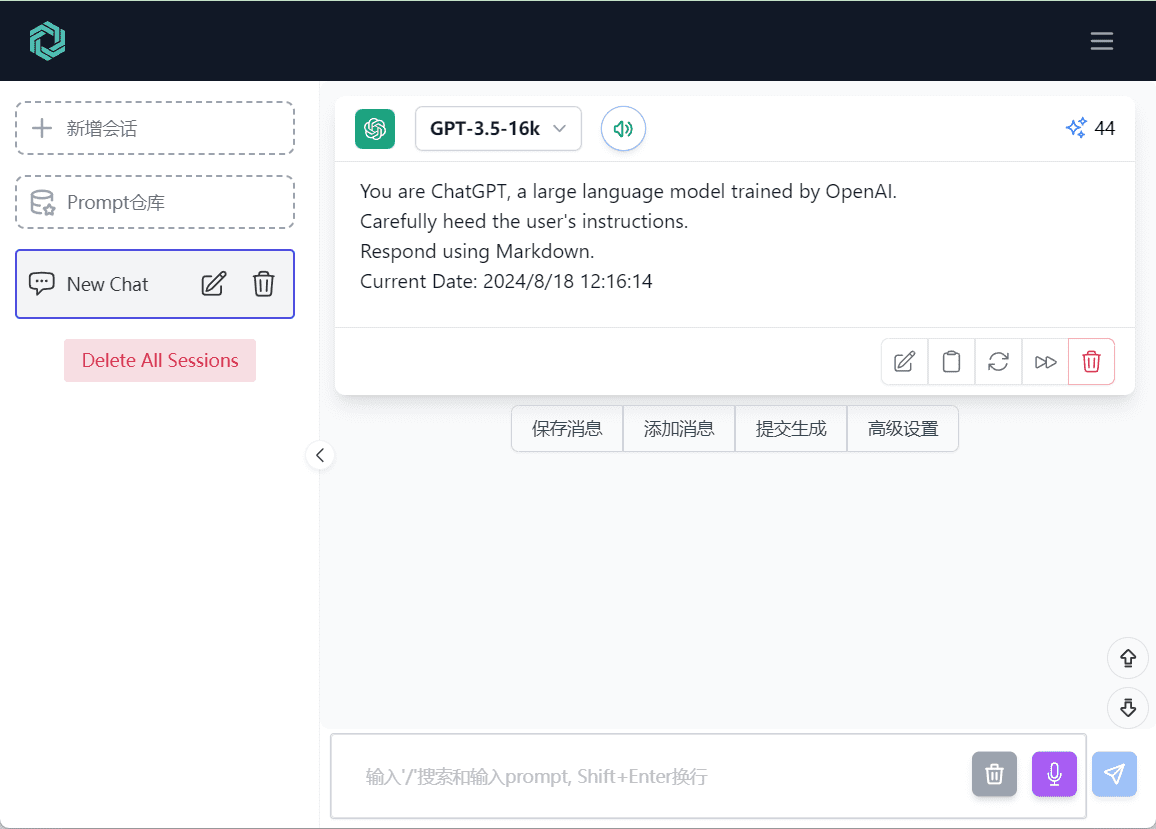The height and width of the screenshot is (829, 1156).
Task: Click the fast-forward continue icon
Action: pos(1045,362)
